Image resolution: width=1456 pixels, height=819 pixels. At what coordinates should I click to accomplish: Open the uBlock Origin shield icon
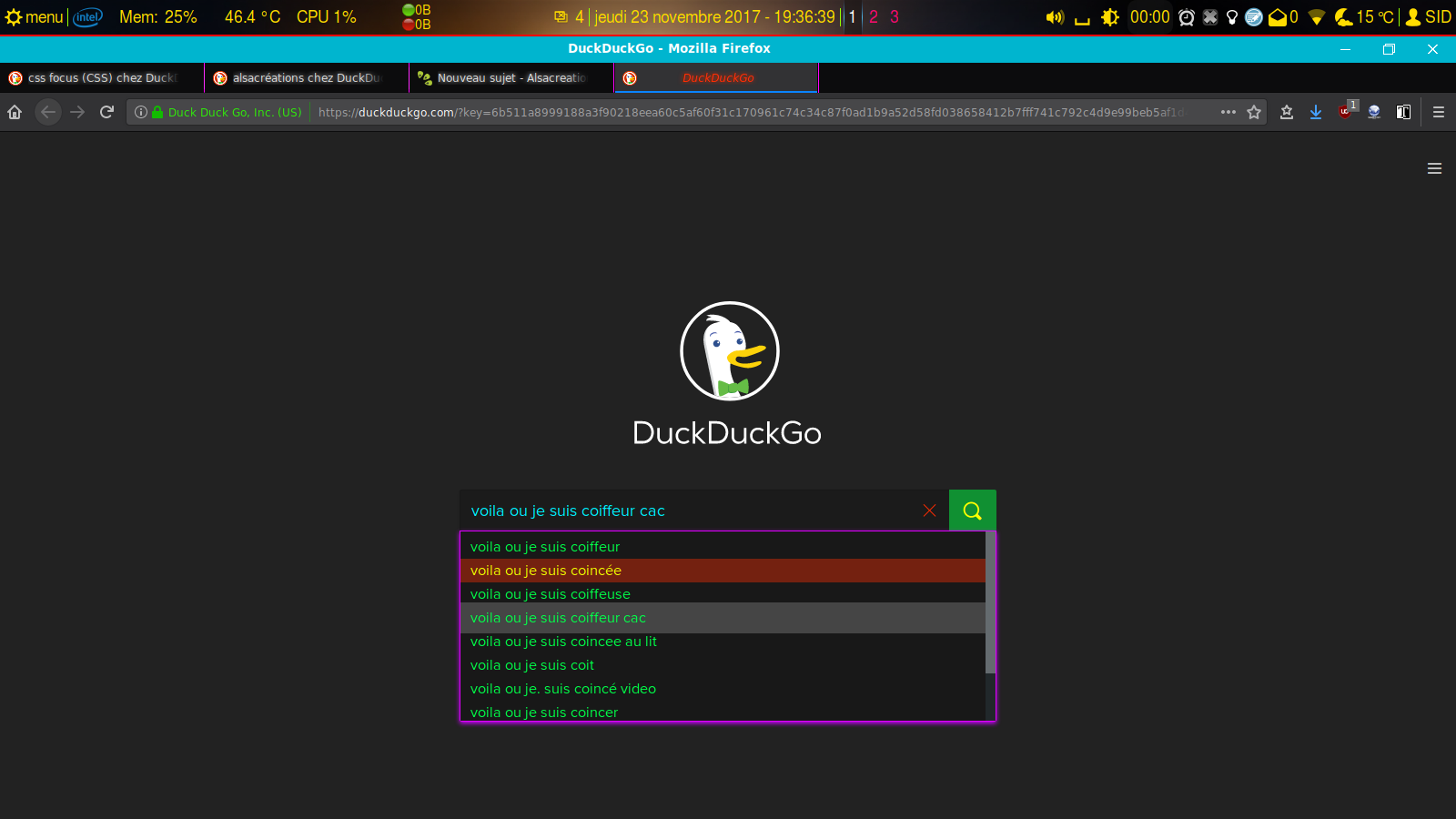1345,112
